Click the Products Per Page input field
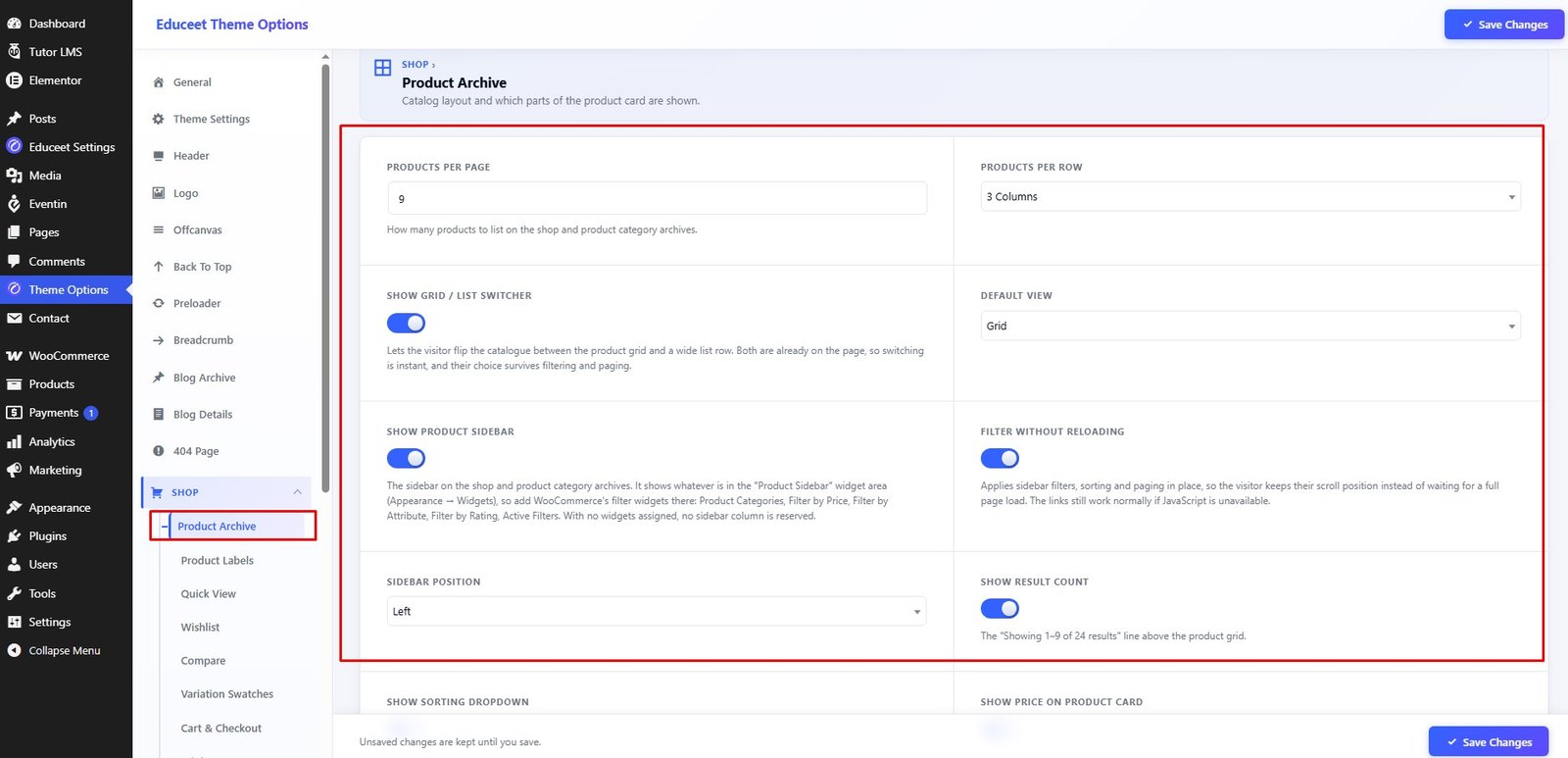 point(657,198)
